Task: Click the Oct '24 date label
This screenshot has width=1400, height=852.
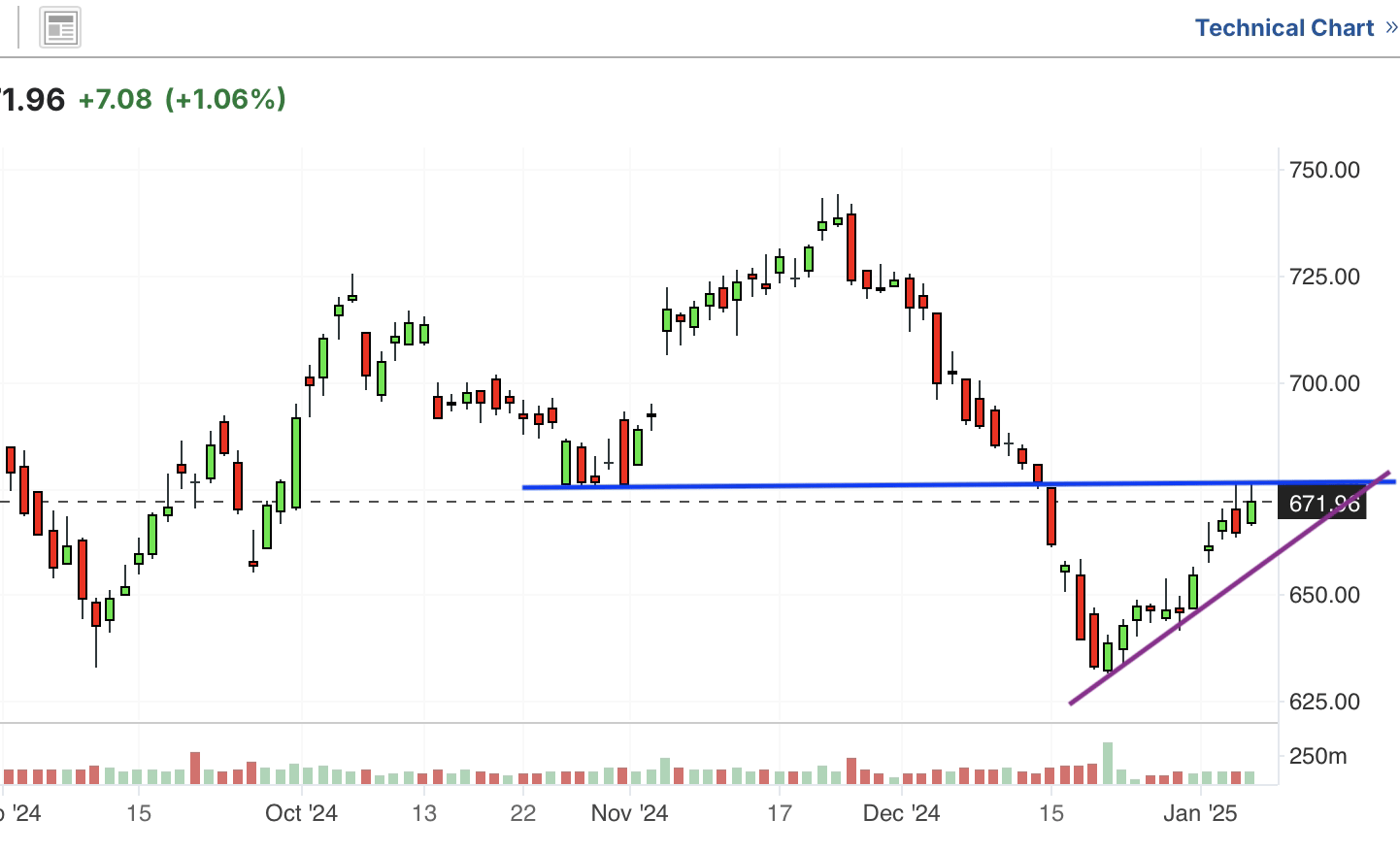Action: (x=301, y=813)
